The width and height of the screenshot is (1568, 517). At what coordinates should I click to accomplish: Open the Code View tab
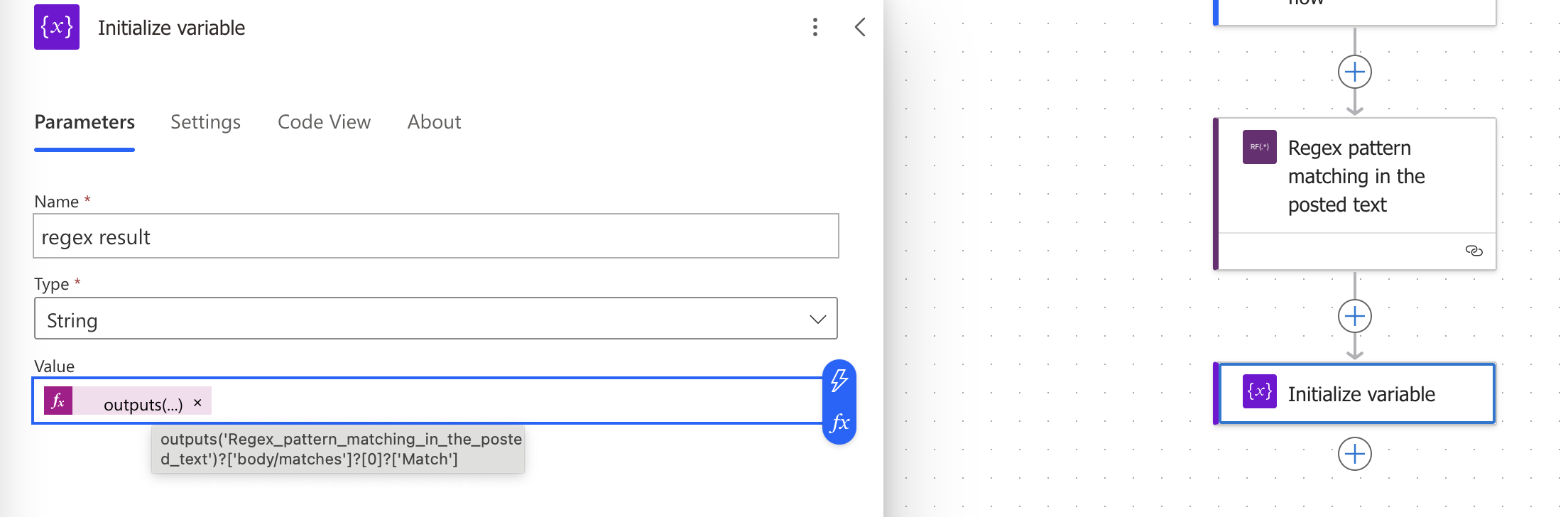tap(324, 122)
